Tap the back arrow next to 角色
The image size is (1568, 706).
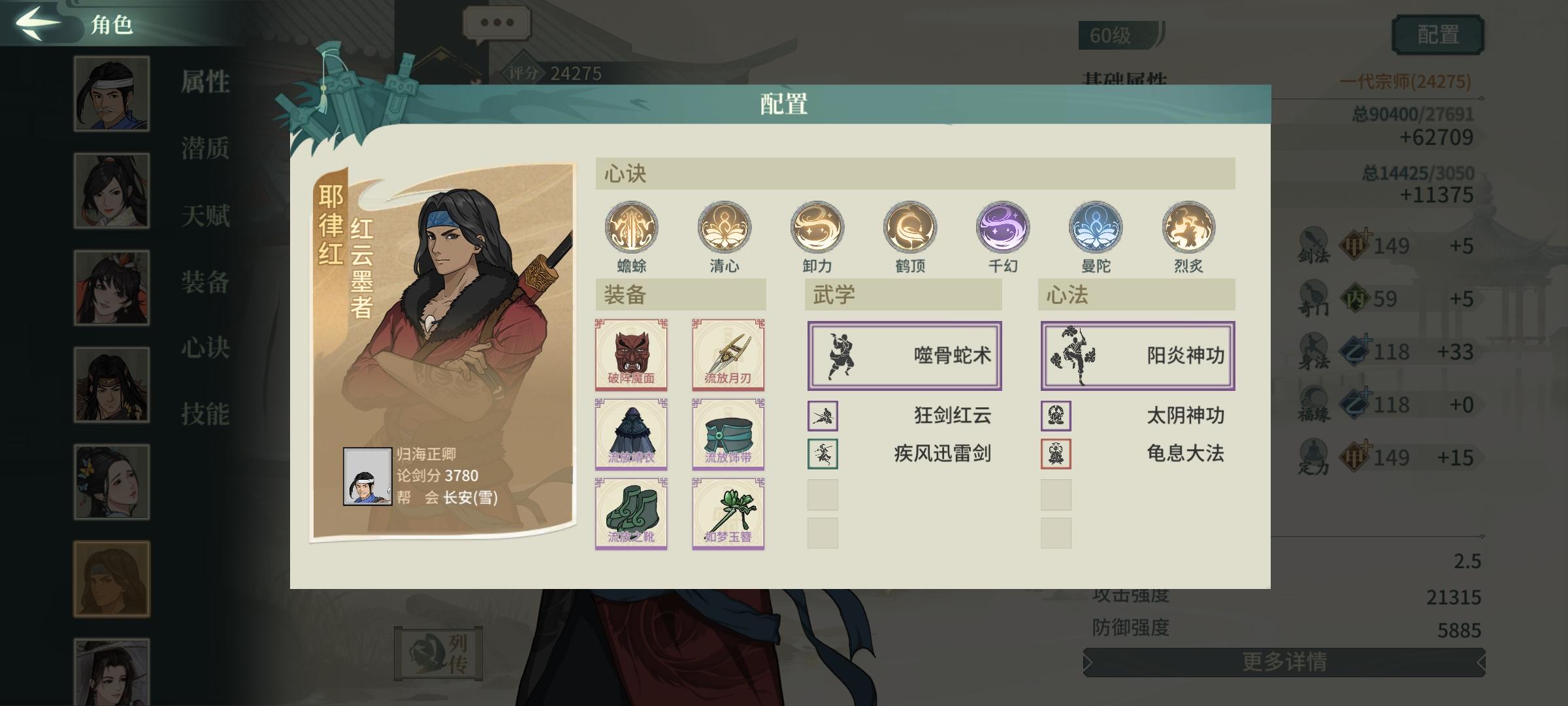click(38, 23)
